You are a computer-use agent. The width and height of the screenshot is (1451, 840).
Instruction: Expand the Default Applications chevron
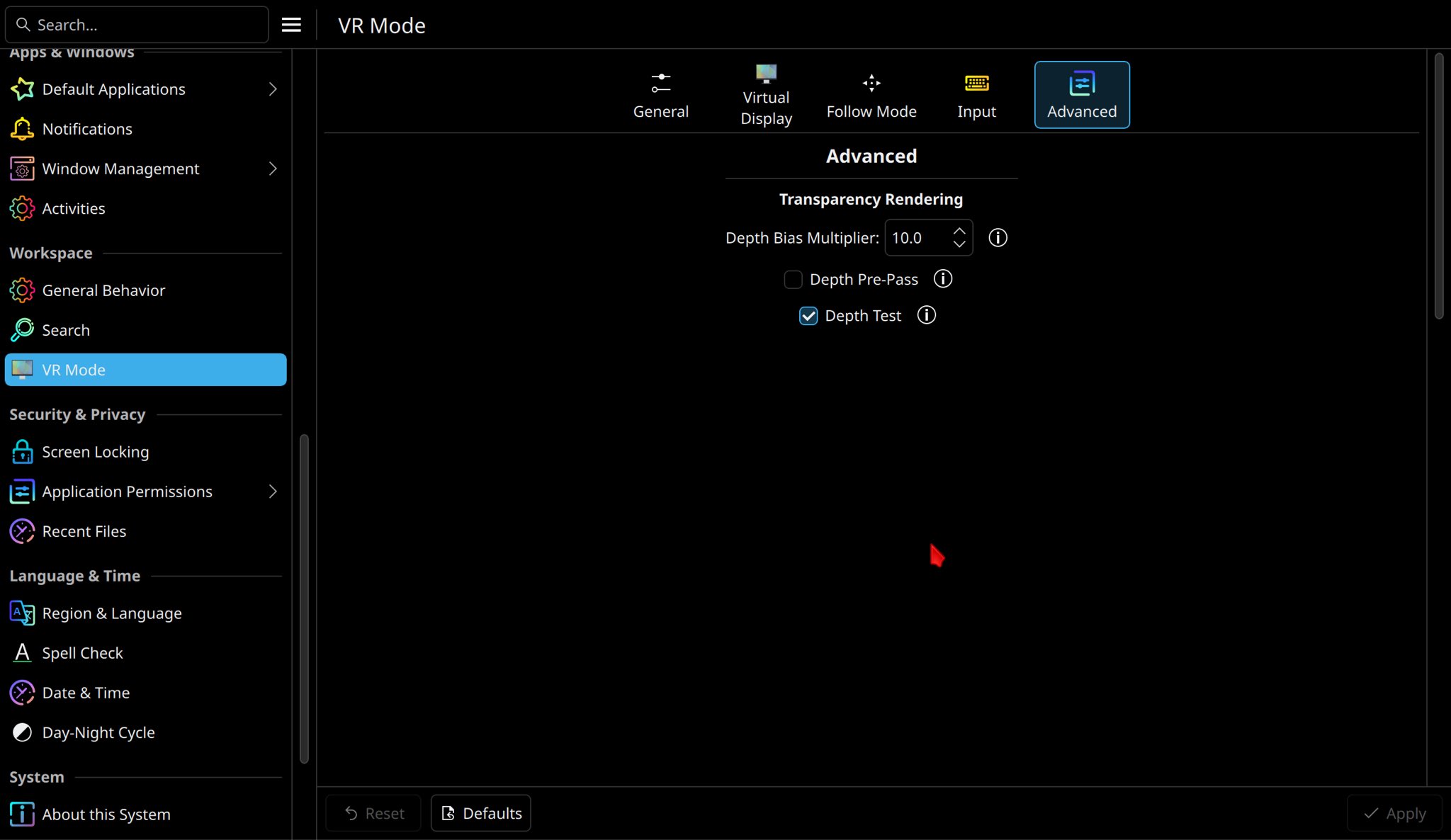pyautogui.click(x=273, y=89)
